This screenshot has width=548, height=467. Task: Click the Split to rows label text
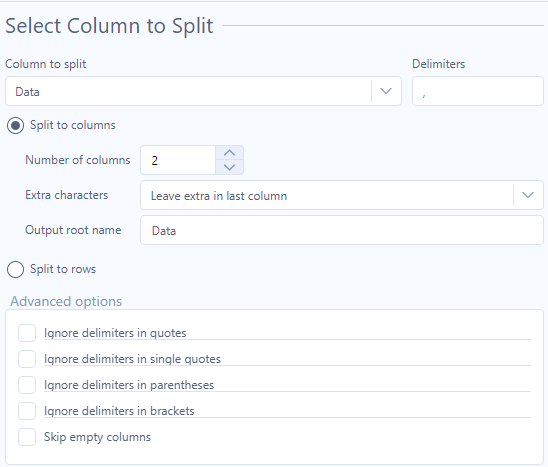[x=63, y=269]
